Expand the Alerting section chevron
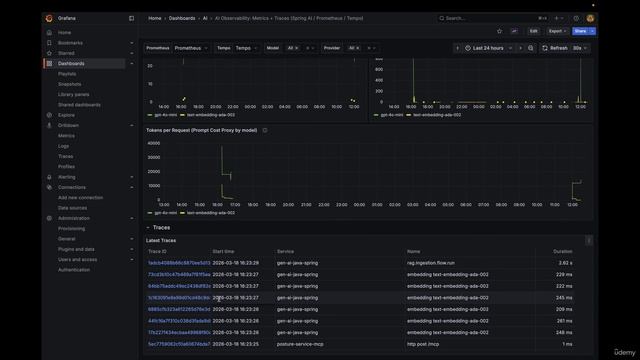640x360 pixels. click(x=131, y=177)
